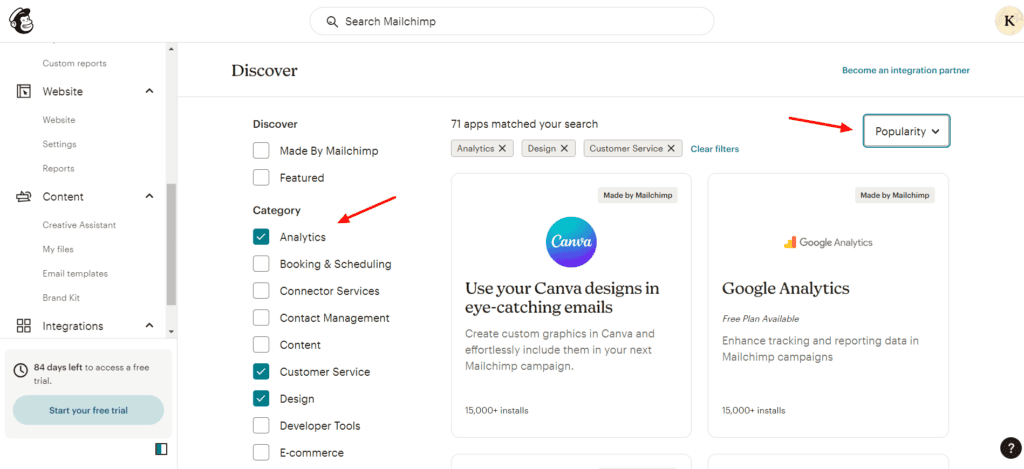1024x469 pixels.
Task: Open the Canva designs integration title
Action: click(x=562, y=298)
